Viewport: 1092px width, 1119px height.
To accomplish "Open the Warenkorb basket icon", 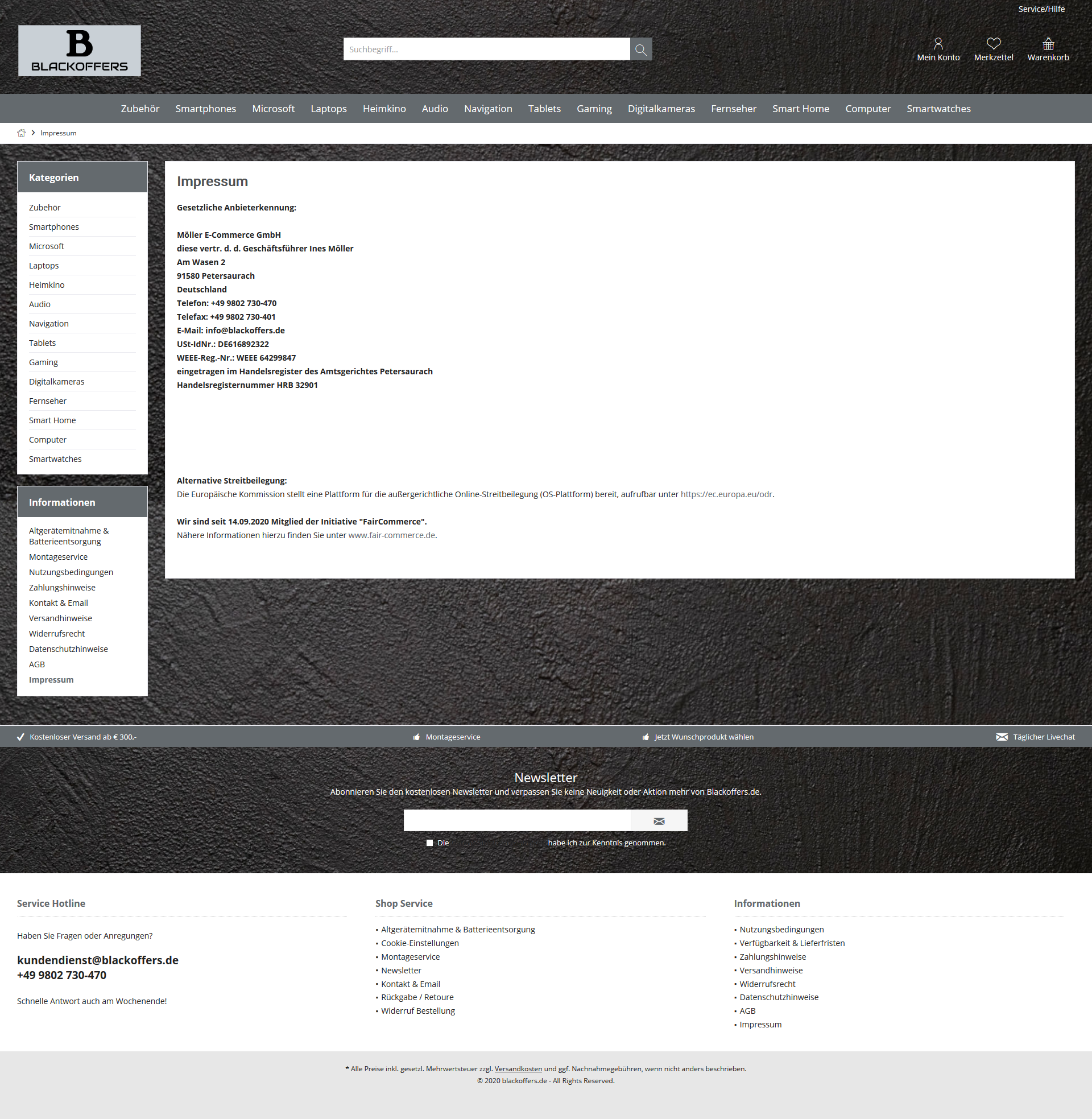I will pos(1048,44).
